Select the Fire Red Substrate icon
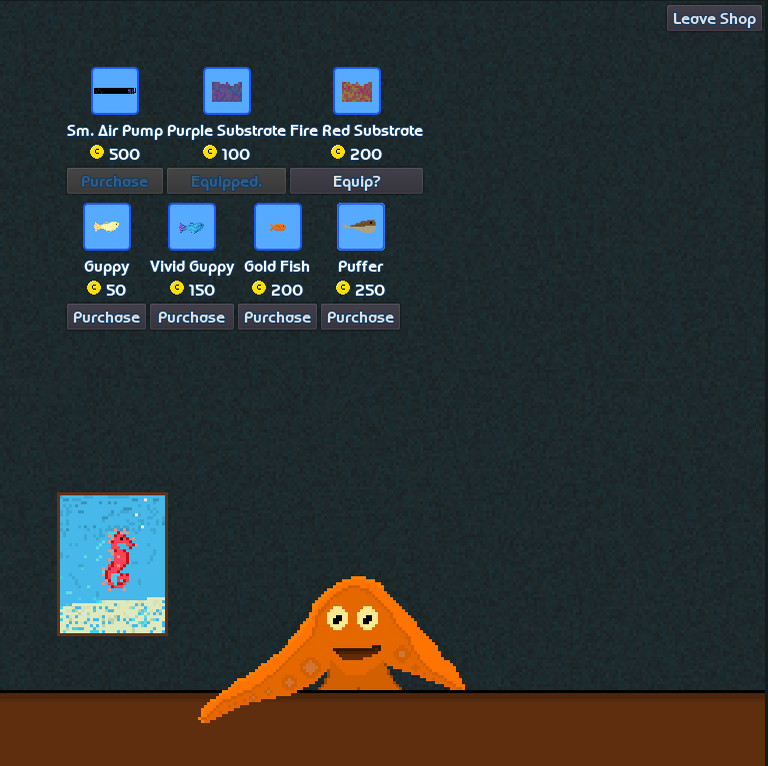This screenshot has height=766, width=768. tap(357, 91)
